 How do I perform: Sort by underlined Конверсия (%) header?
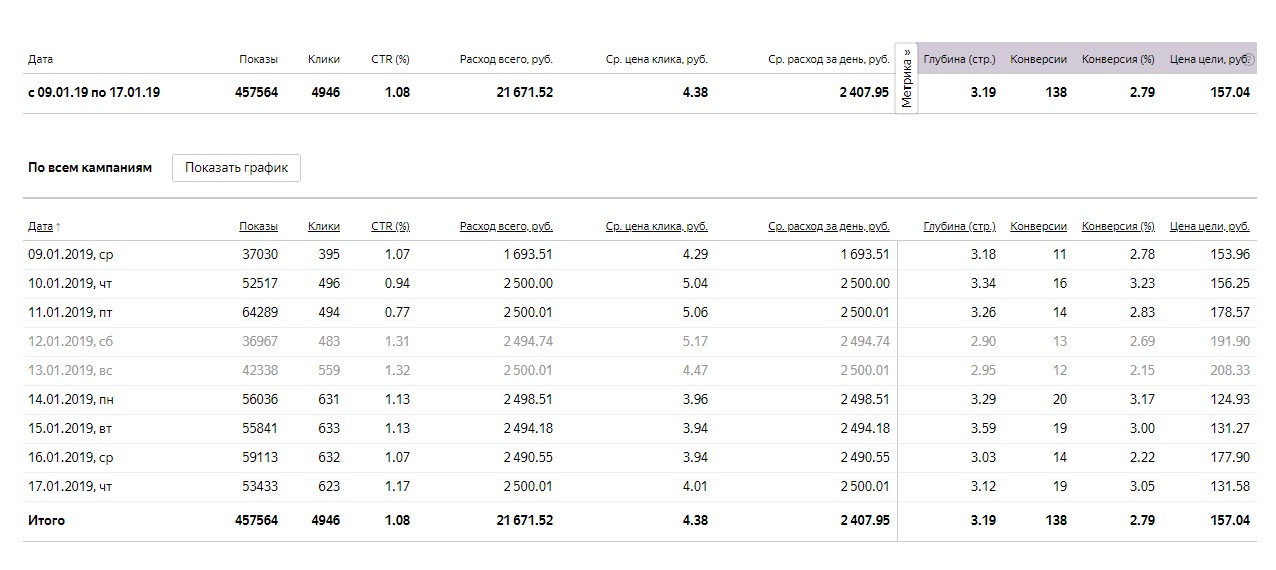point(1118,227)
